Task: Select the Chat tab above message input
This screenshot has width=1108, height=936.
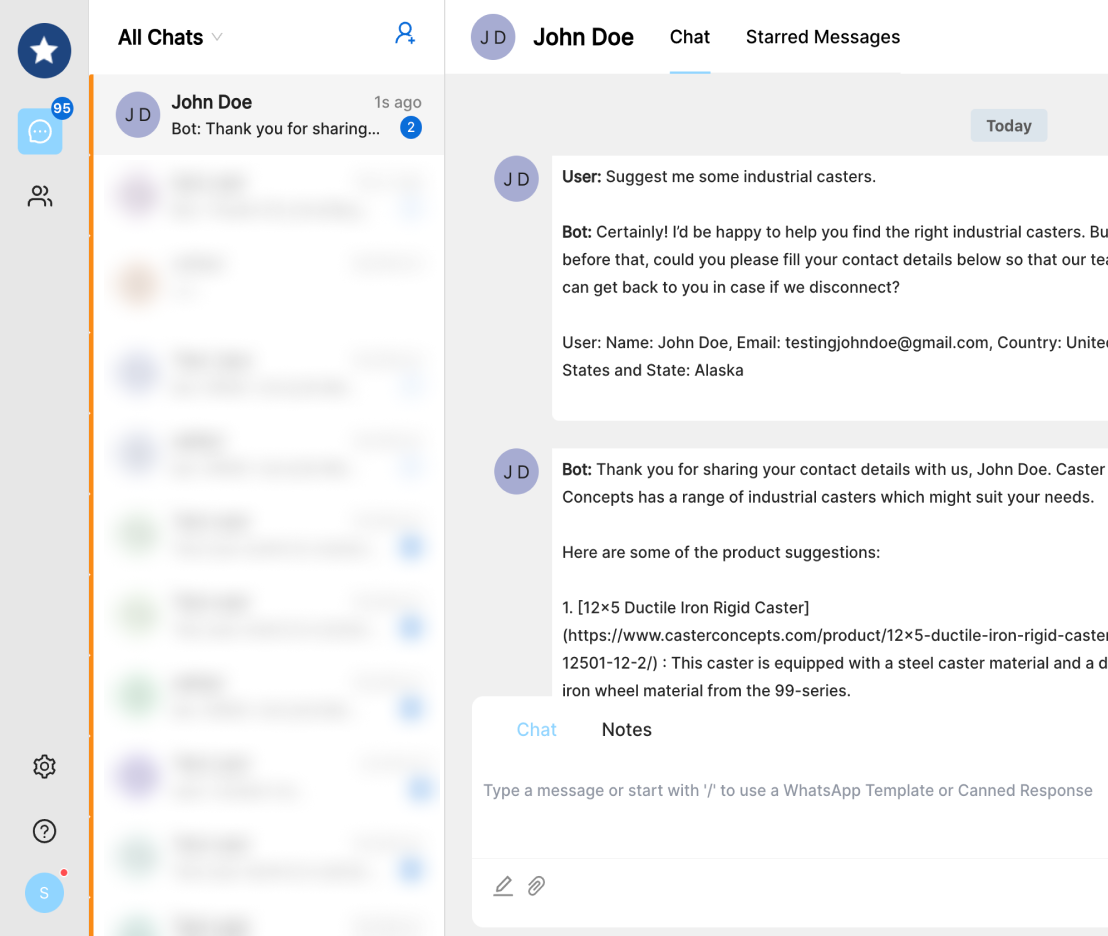Action: pyautogui.click(x=536, y=730)
